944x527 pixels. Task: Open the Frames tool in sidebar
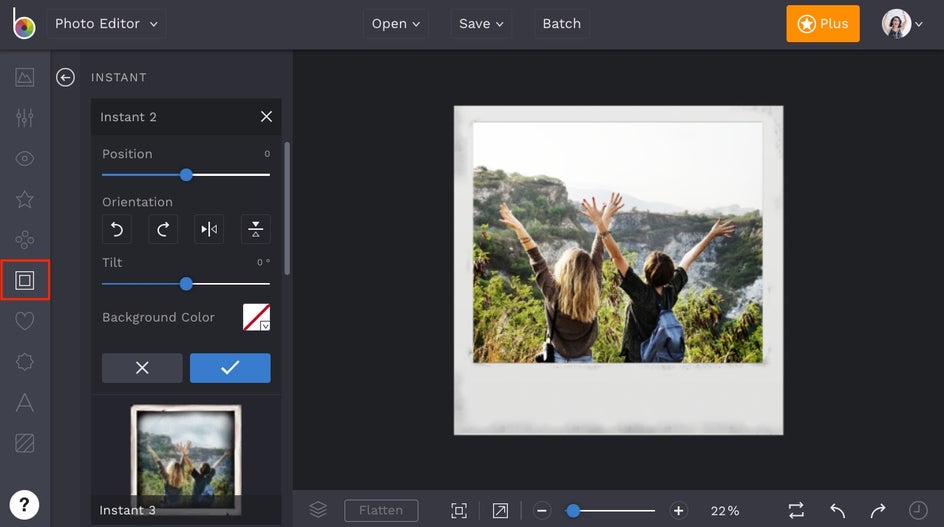pyautogui.click(x=25, y=281)
